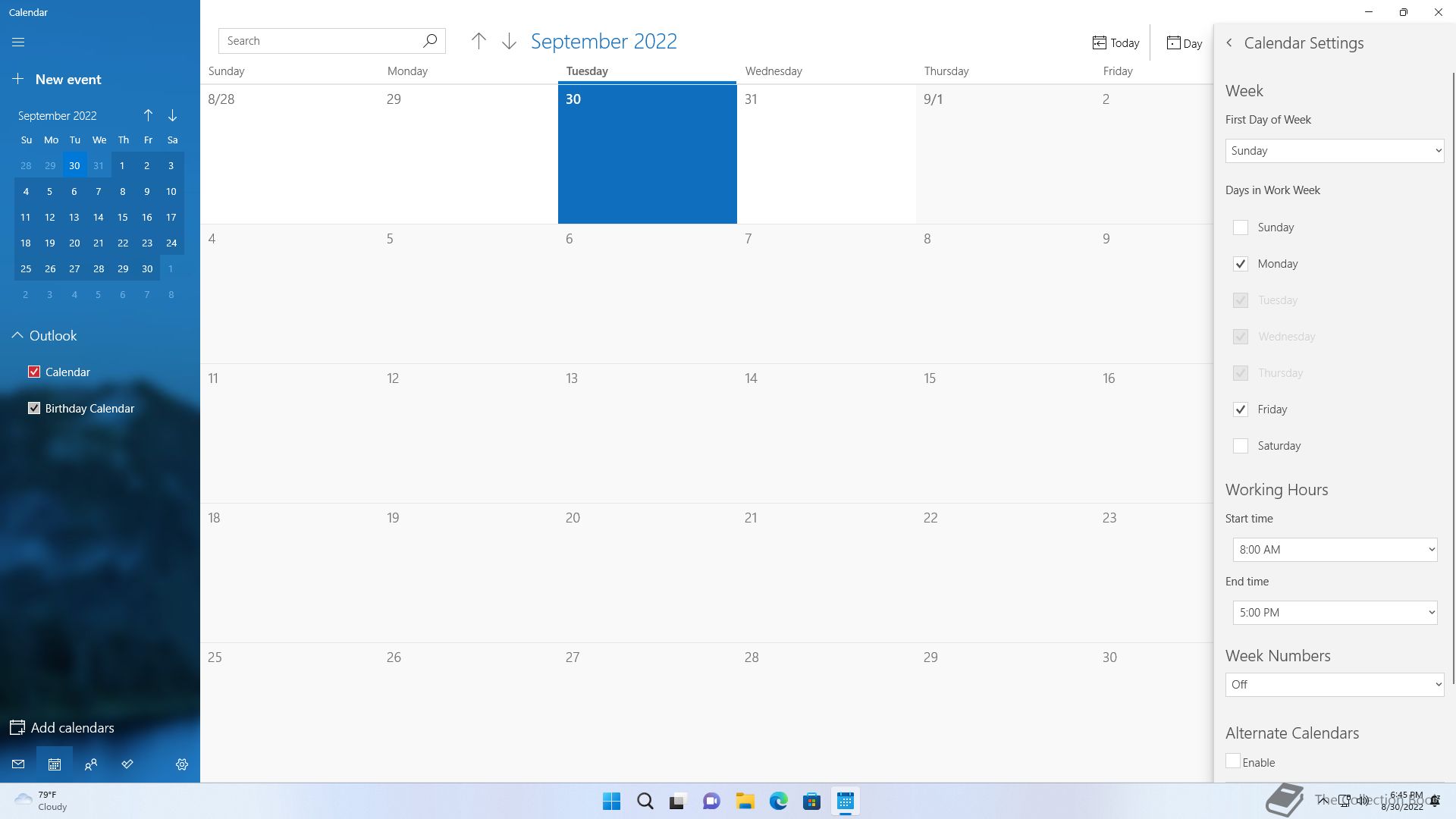Open the hamburger navigation menu
The image size is (1456, 819).
coord(18,42)
